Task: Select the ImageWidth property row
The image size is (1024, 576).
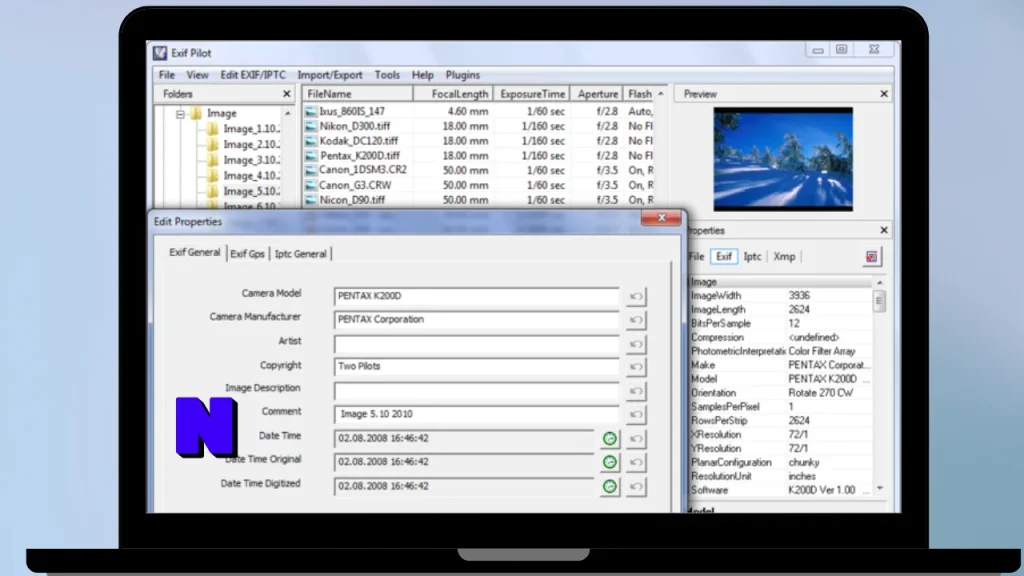Action: click(780, 296)
